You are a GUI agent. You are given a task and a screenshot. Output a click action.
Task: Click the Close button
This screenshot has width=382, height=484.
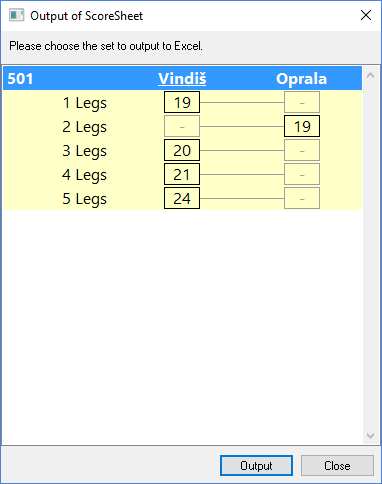(x=337, y=465)
